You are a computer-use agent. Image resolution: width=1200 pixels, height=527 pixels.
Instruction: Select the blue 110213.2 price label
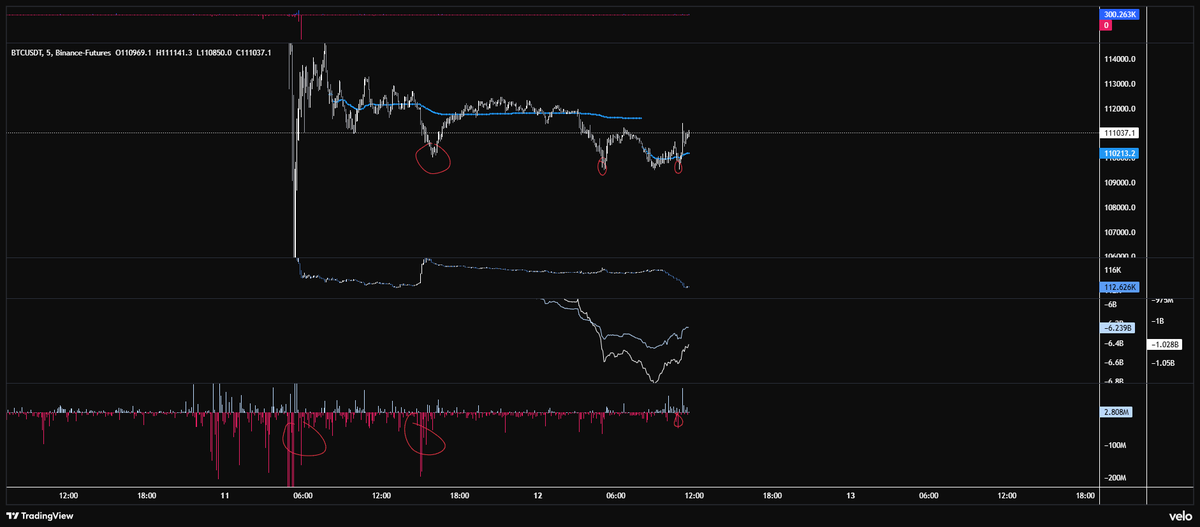pyautogui.click(x=1119, y=154)
